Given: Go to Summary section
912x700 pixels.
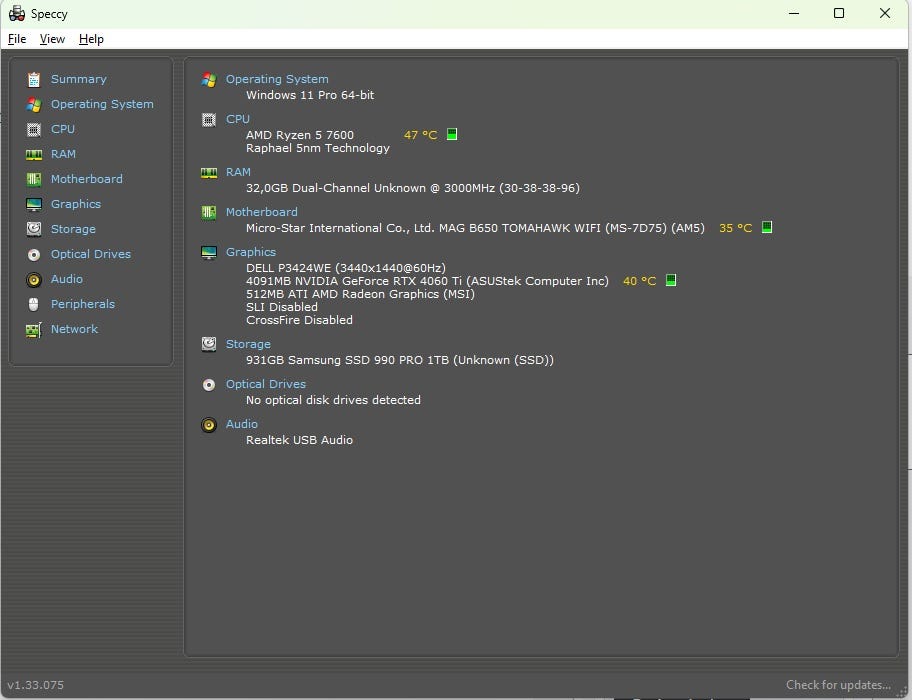Looking at the screenshot, I should (x=79, y=79).
